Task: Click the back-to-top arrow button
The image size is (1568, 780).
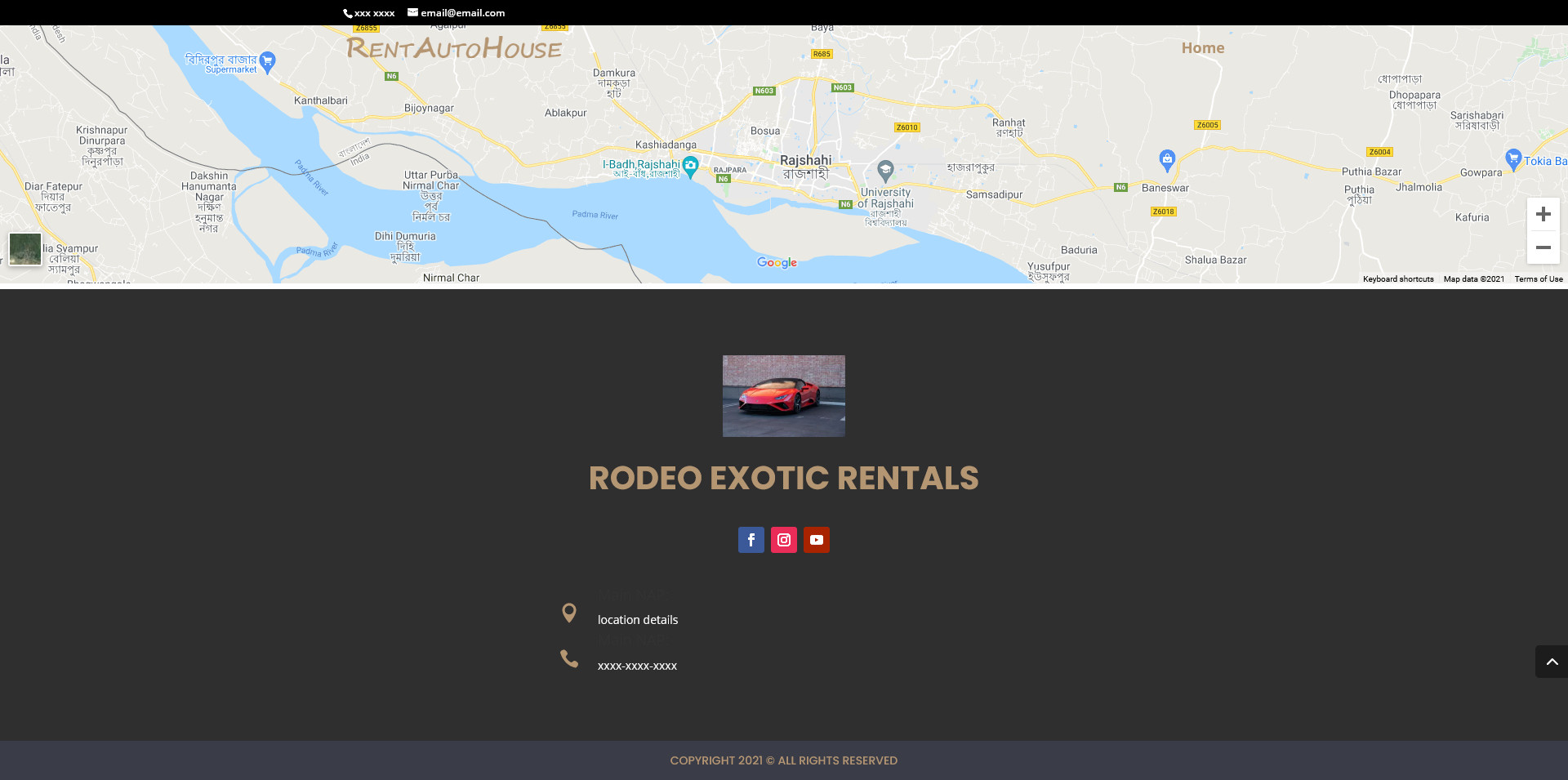Action: click(1552, 662)
